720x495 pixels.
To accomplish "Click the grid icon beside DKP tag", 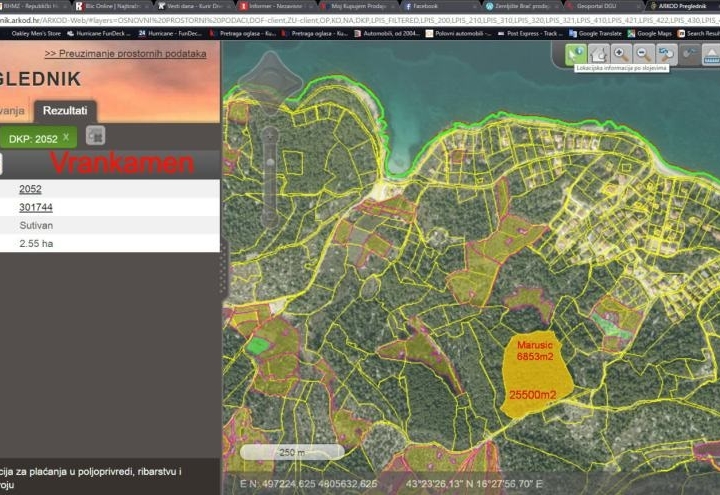I will [x=95, y=136].
